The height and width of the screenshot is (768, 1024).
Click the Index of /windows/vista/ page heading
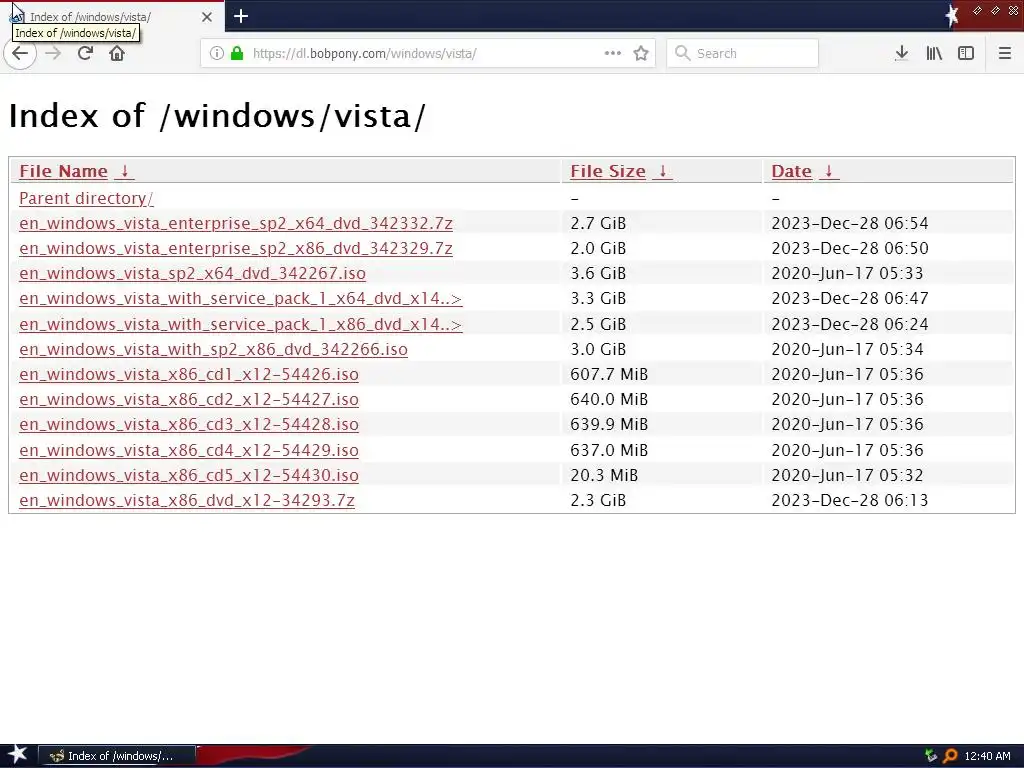(x=217, y=116)
